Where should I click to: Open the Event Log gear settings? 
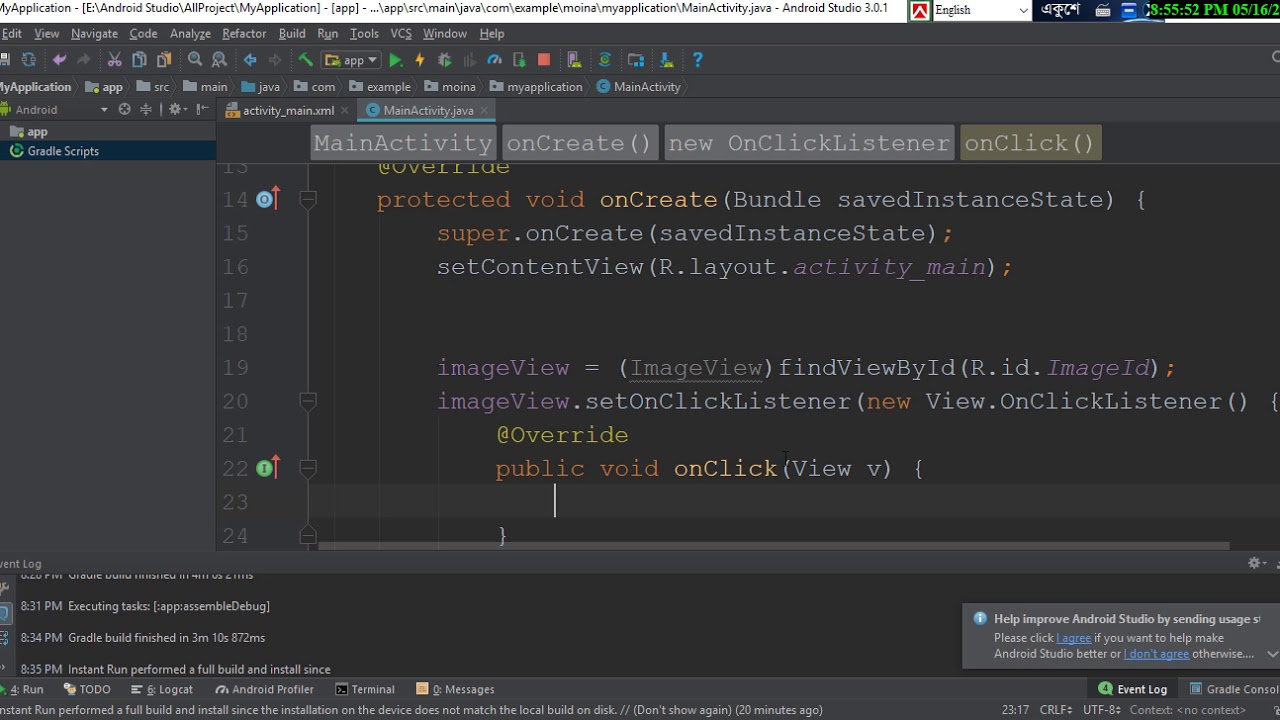1256,564
